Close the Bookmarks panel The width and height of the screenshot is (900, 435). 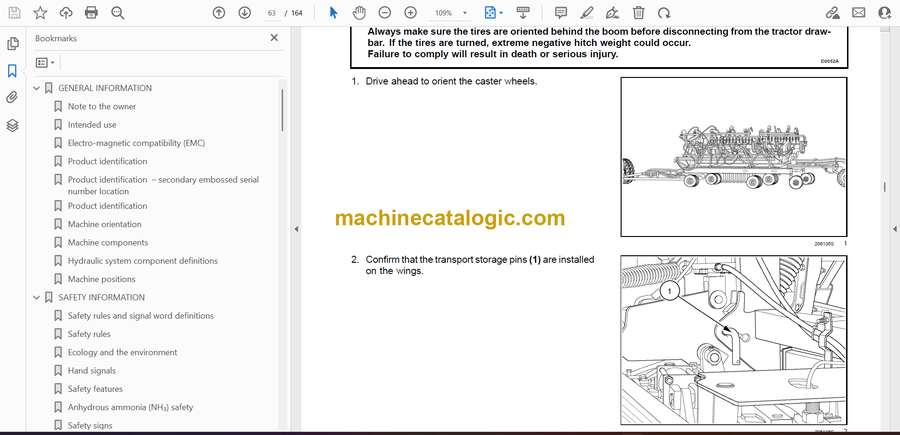coord(274,38)
